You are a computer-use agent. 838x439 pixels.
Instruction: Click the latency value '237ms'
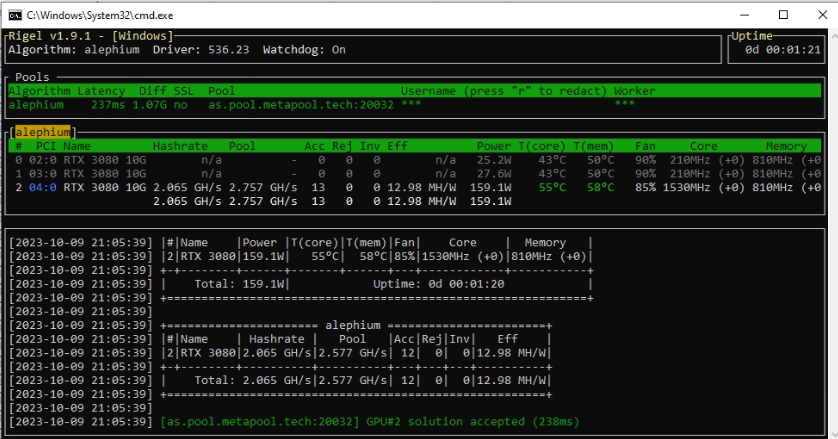click(x=108, y=105)
